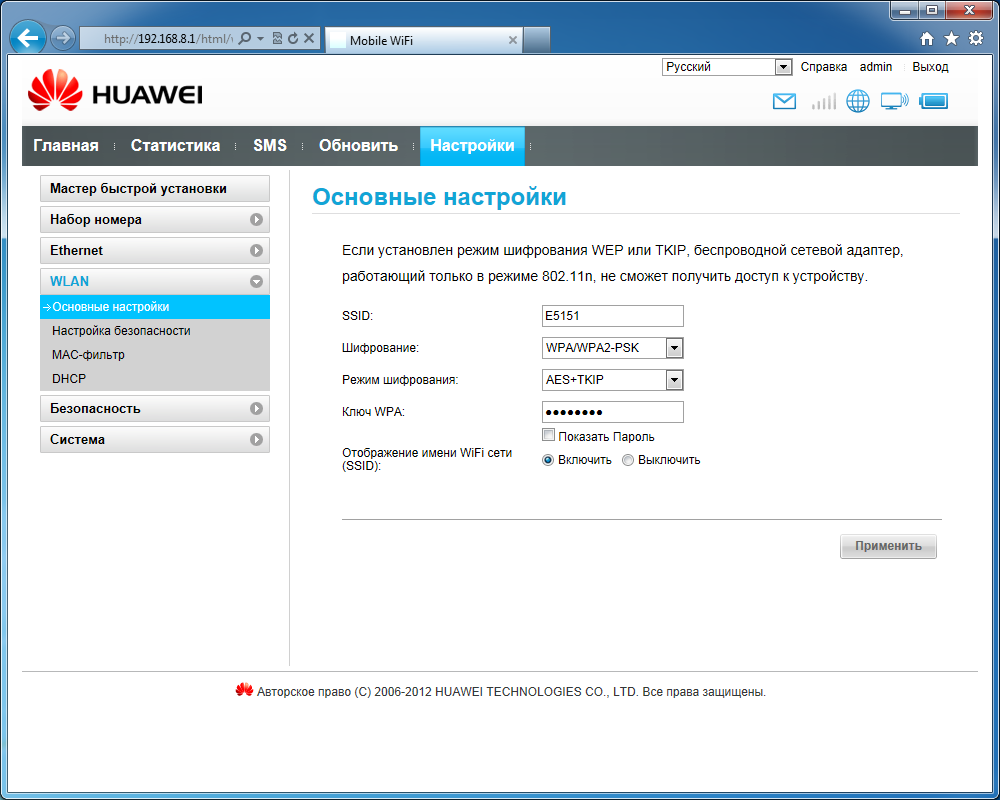Open the Справка help link

coord(823,67)
